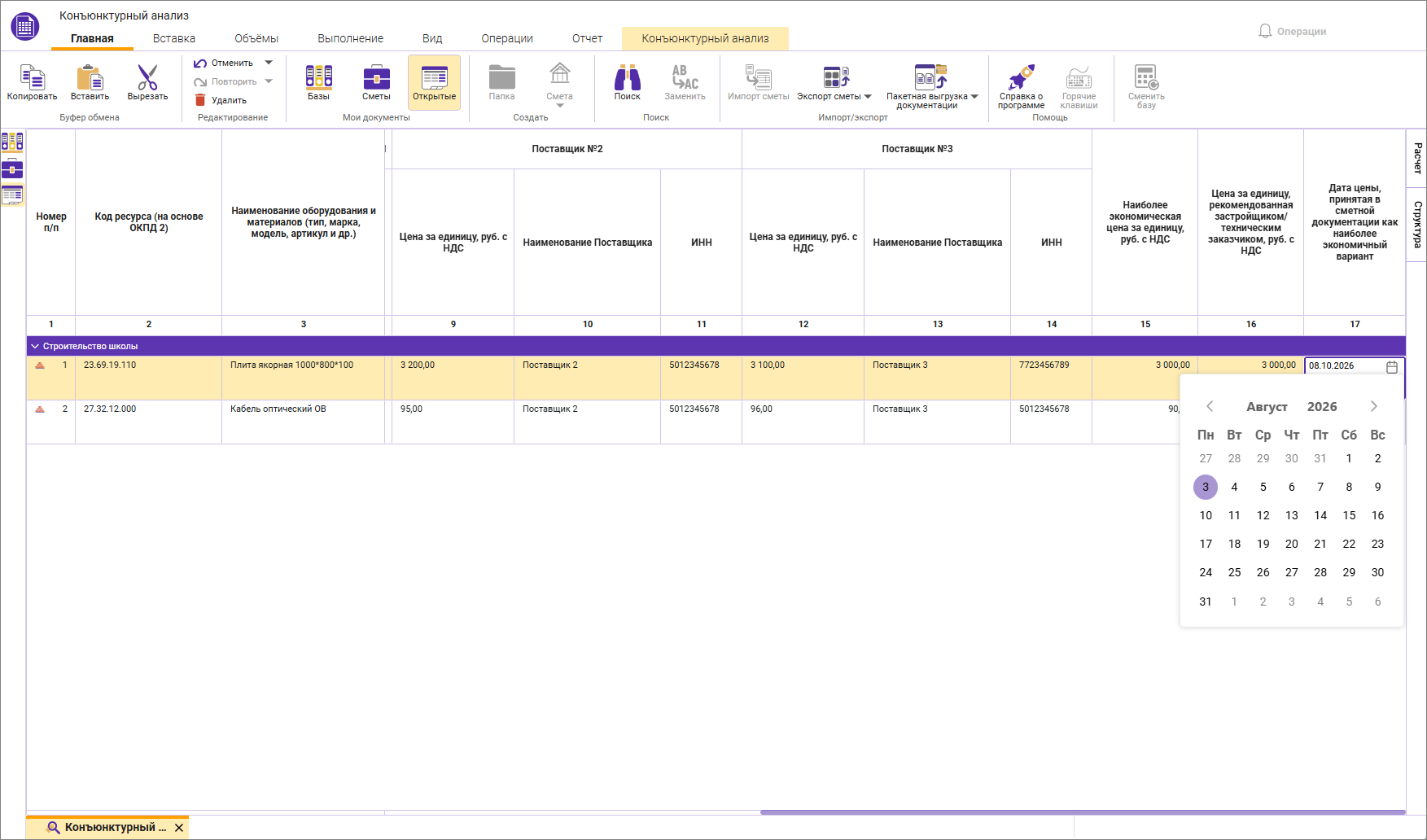
Task: Switch to the Вставка tab
Action: point(174,38)
